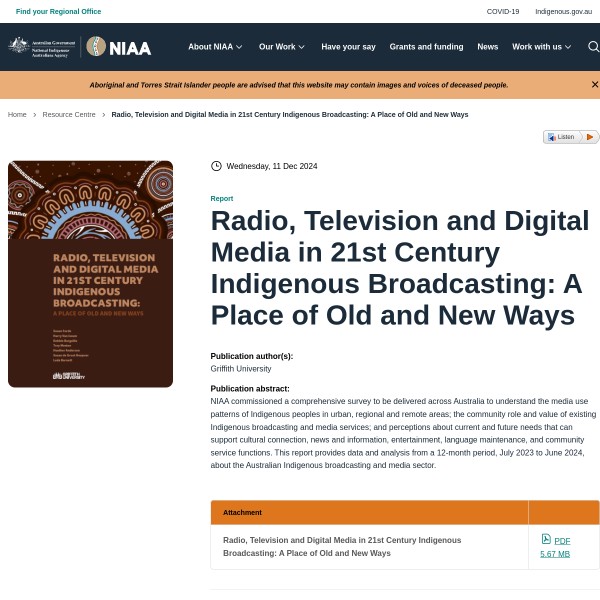
Task: Open the Grants and funding page
Action: [x=426, y=47]
